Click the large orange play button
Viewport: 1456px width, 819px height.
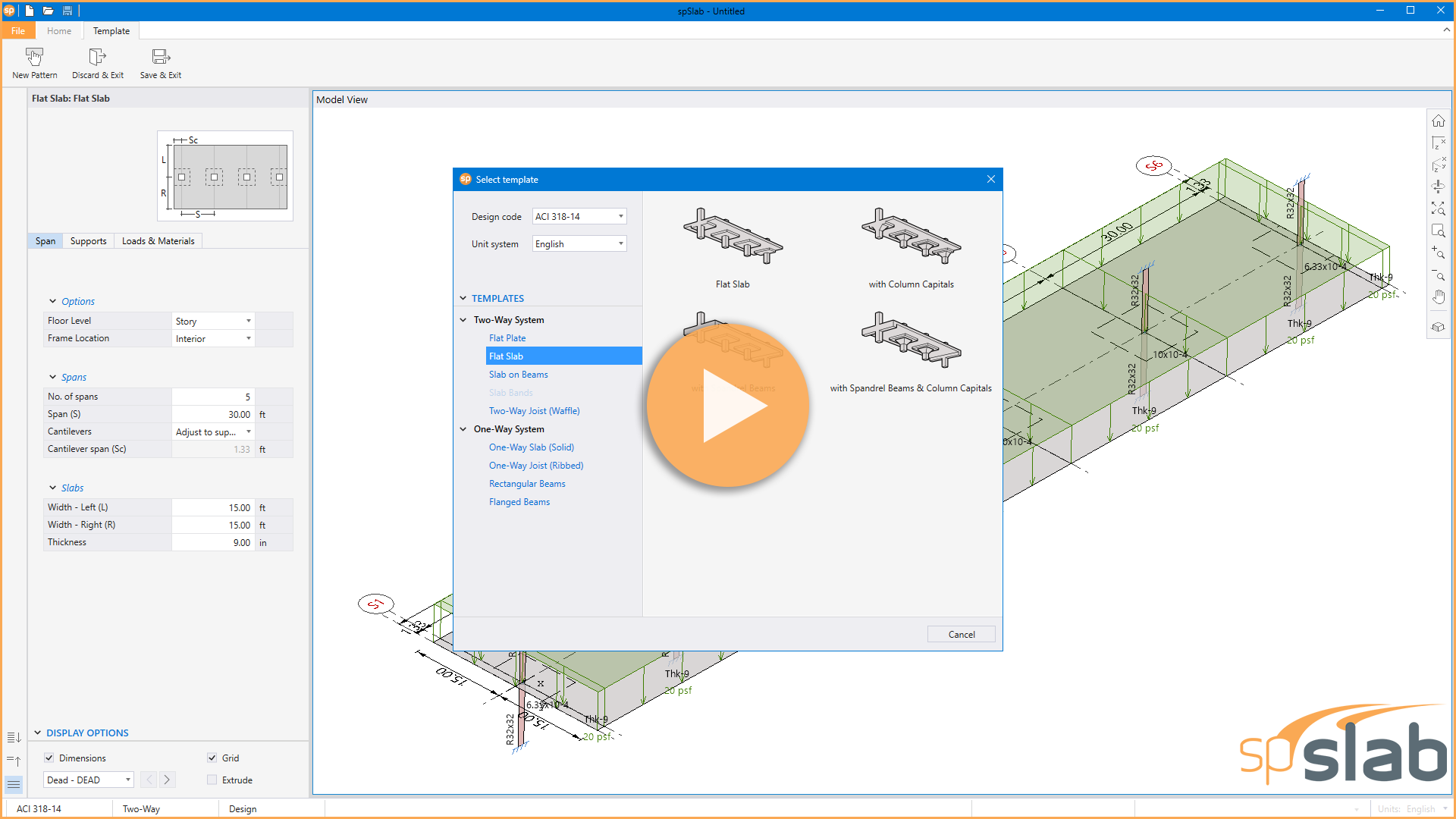(x=728, y=405)
